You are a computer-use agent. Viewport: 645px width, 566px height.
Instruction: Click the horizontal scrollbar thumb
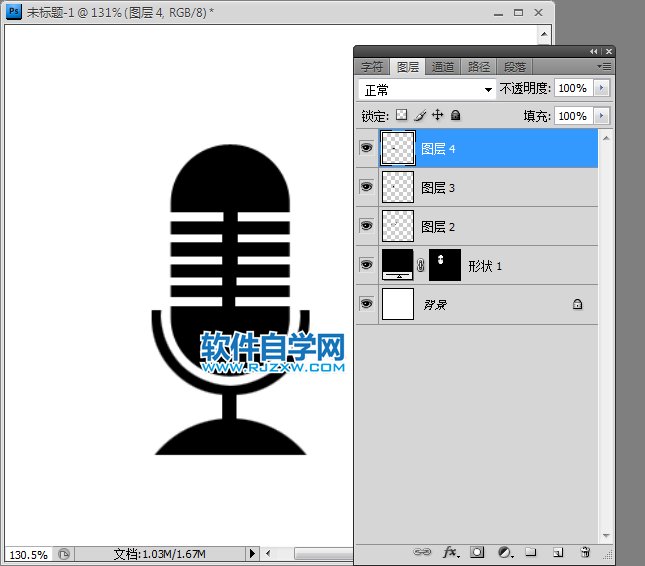tap(323, 554)
